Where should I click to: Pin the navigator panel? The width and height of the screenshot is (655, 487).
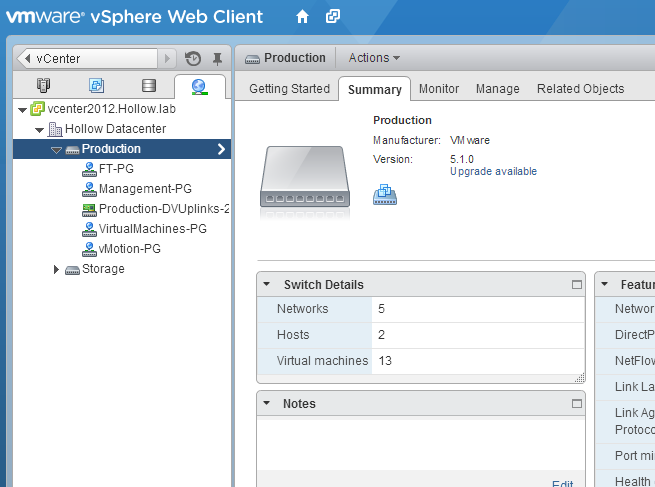[x=217, y=59]
